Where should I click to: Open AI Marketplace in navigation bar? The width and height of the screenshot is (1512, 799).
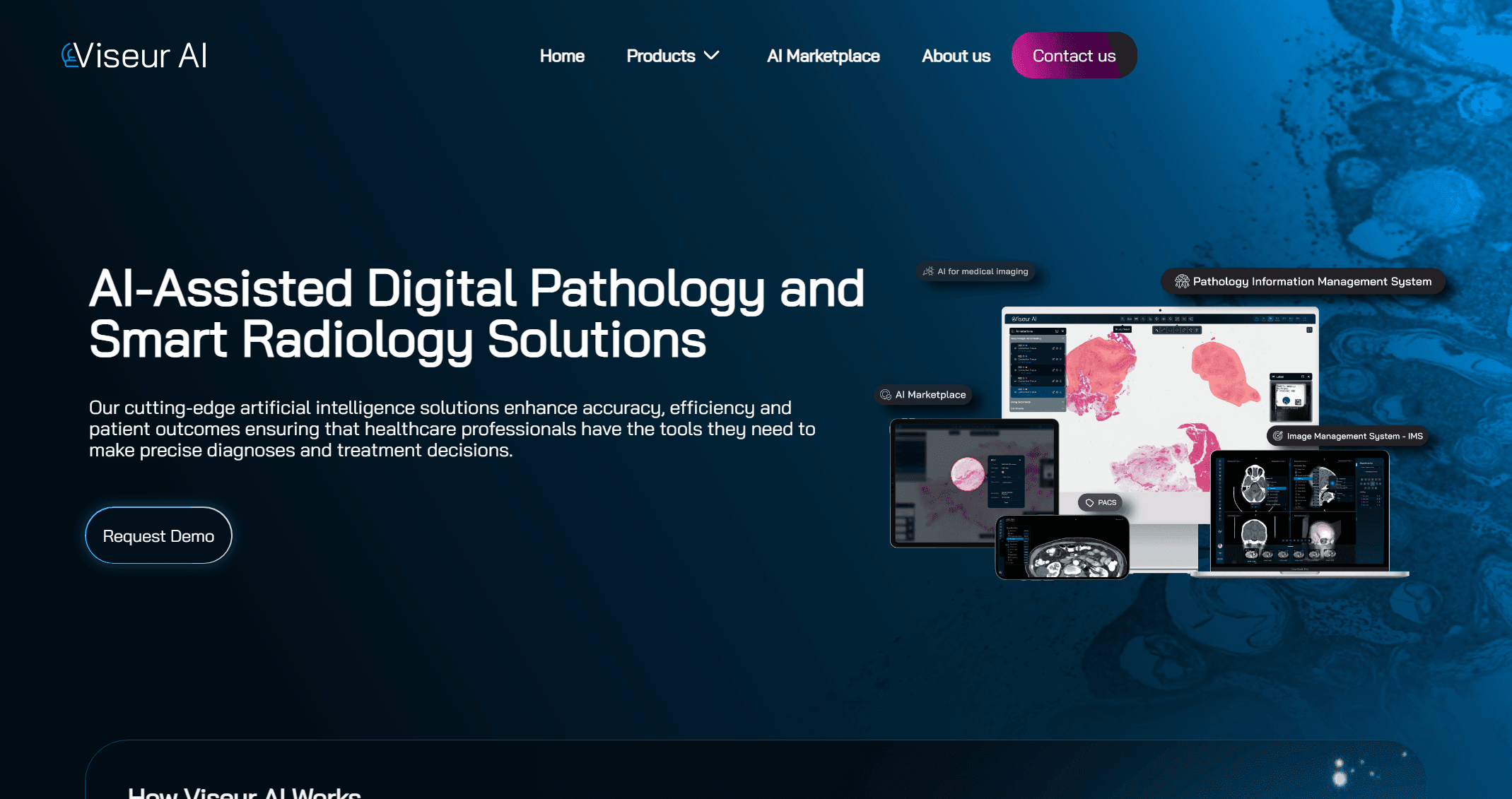tap(823, 56)
